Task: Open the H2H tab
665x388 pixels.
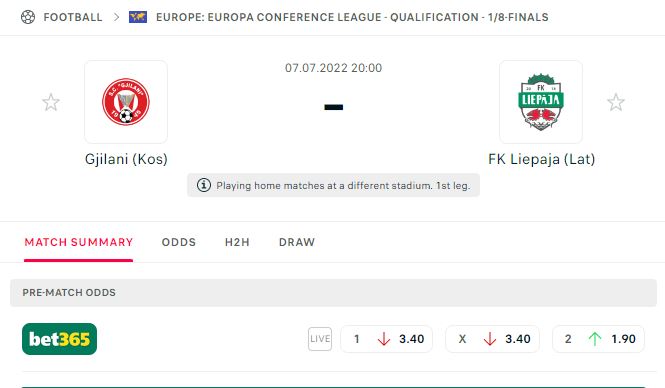Action: coord(237,242)
